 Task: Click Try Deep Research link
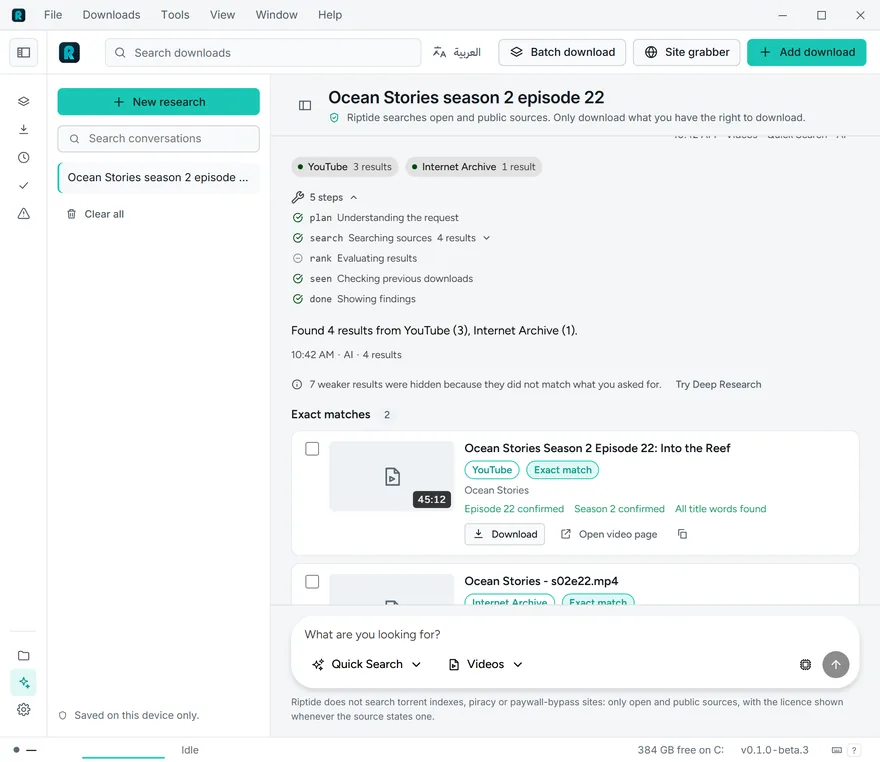coord(718,384)
